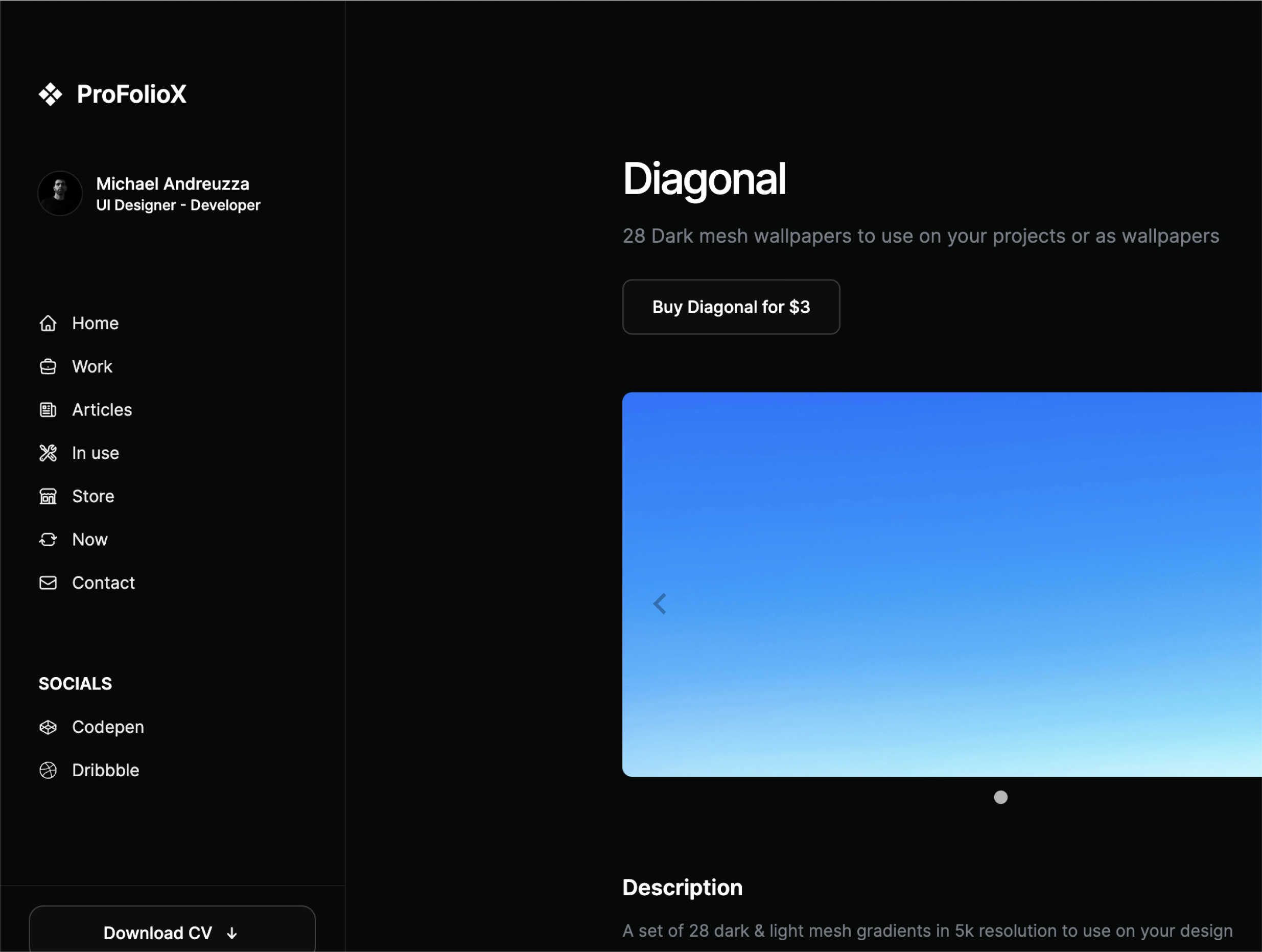Click the In use tools icon
The image size is (1262, 952).
point(48,454)
